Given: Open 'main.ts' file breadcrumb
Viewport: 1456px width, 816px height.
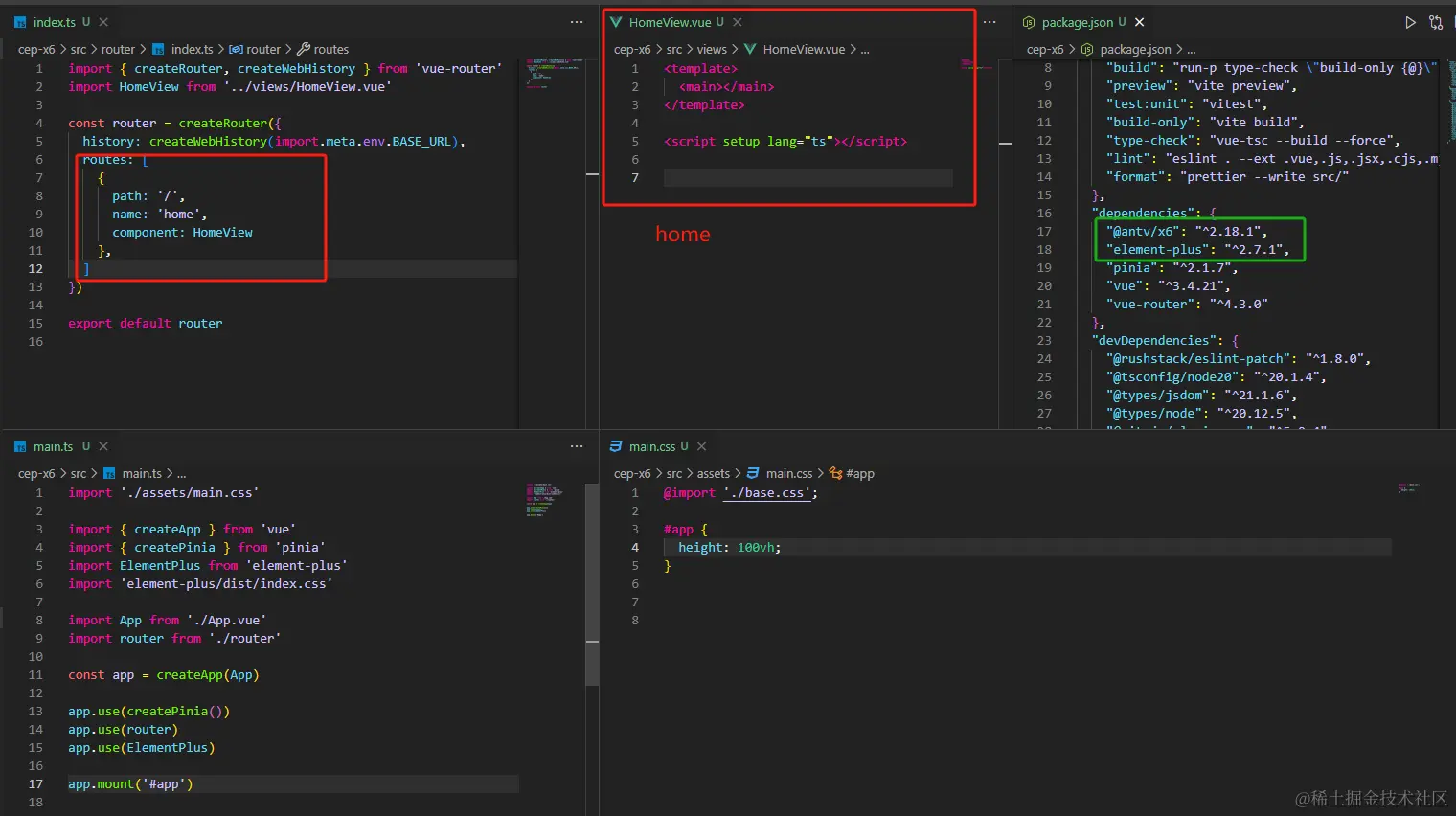Looking at the screenshot, I should tap(142, 473).
